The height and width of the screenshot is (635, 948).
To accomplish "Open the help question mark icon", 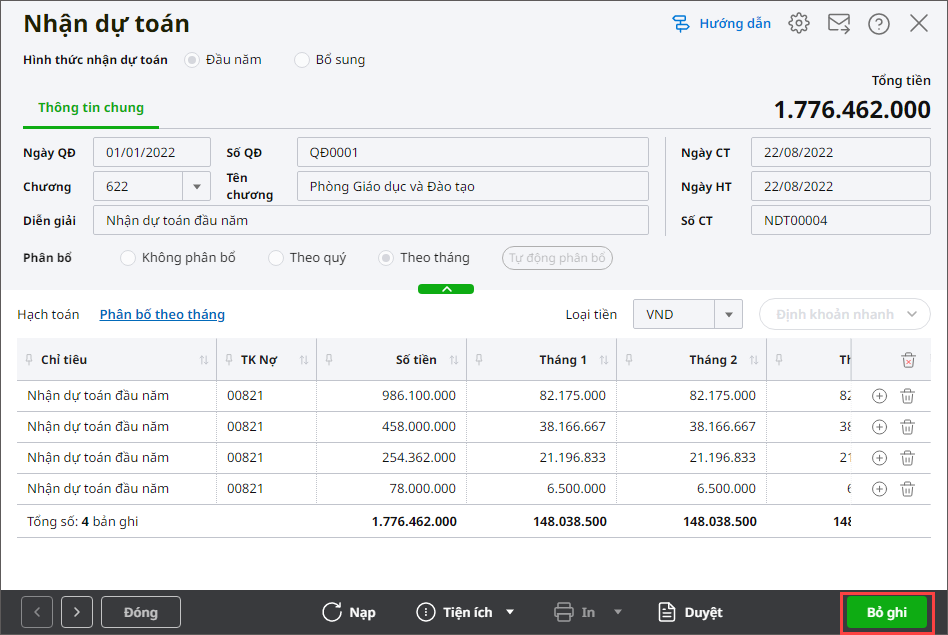I will tap(879, 24).
